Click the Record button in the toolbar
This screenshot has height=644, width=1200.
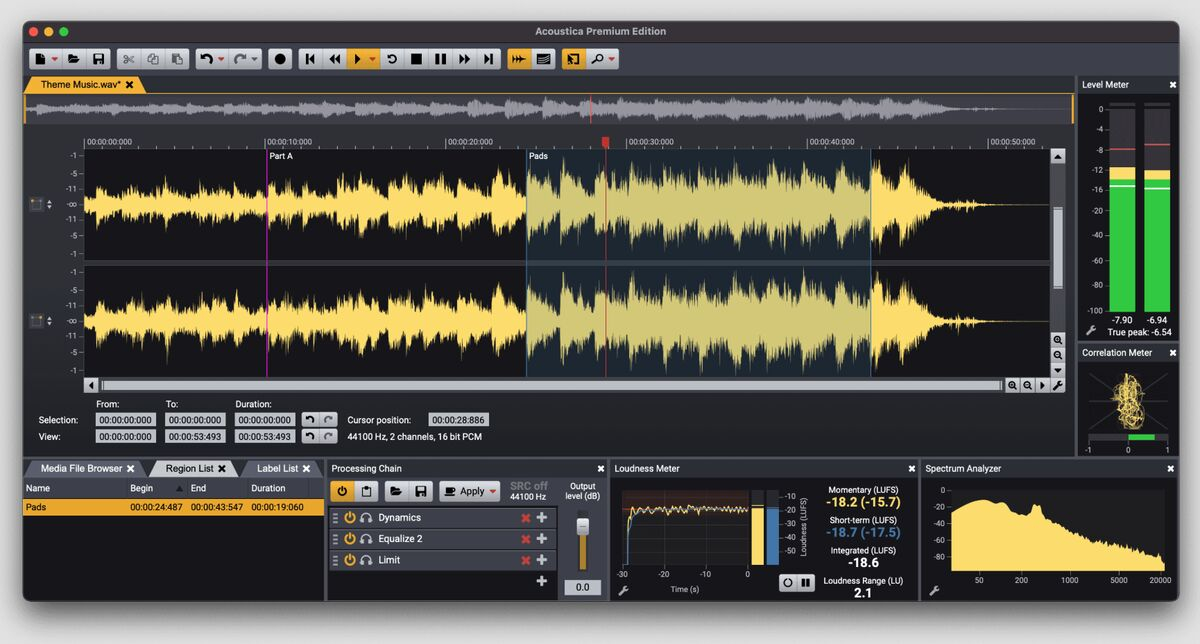pyautogui.click(x=281, y=60)
